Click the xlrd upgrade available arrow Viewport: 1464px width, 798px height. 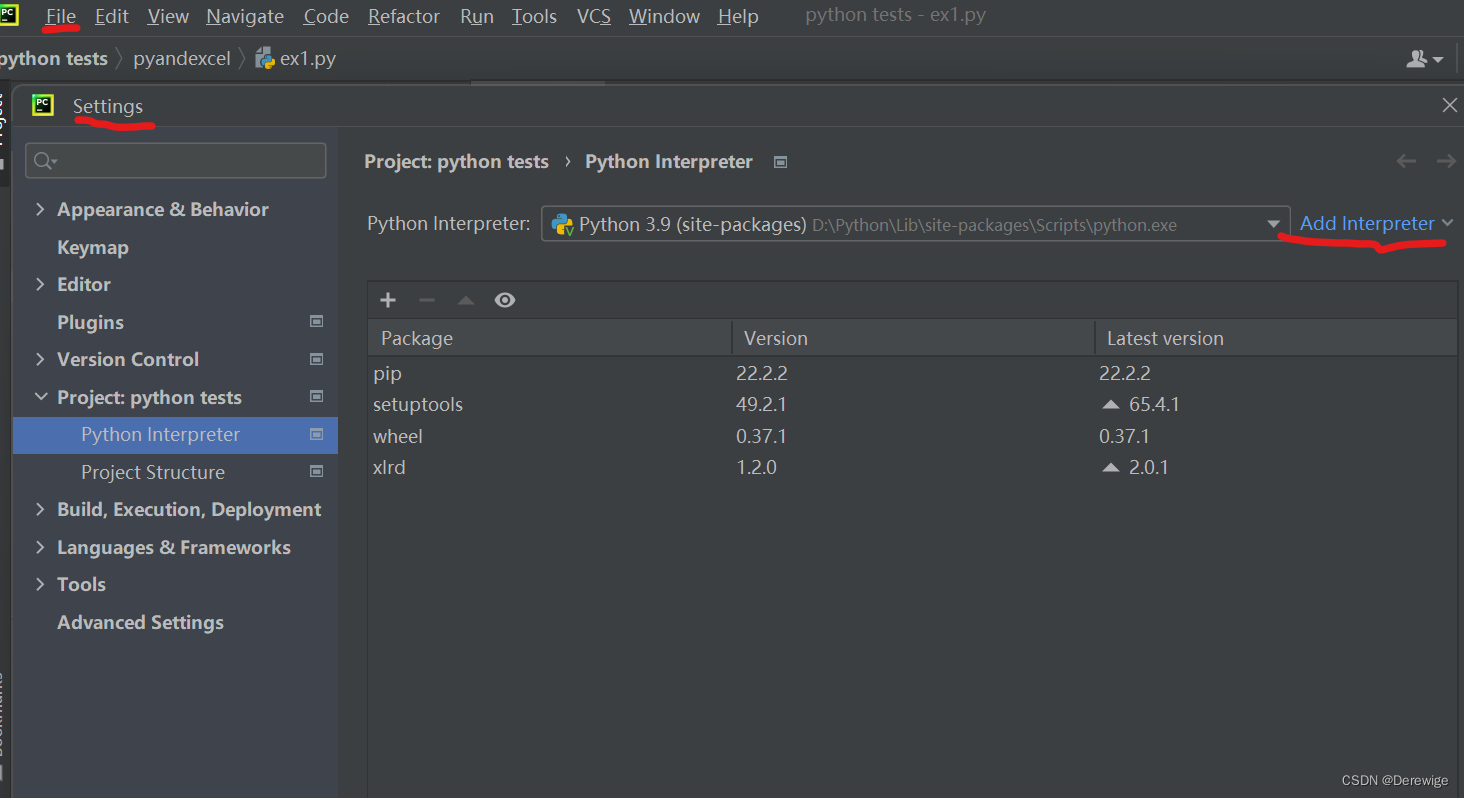point(1110,467)
